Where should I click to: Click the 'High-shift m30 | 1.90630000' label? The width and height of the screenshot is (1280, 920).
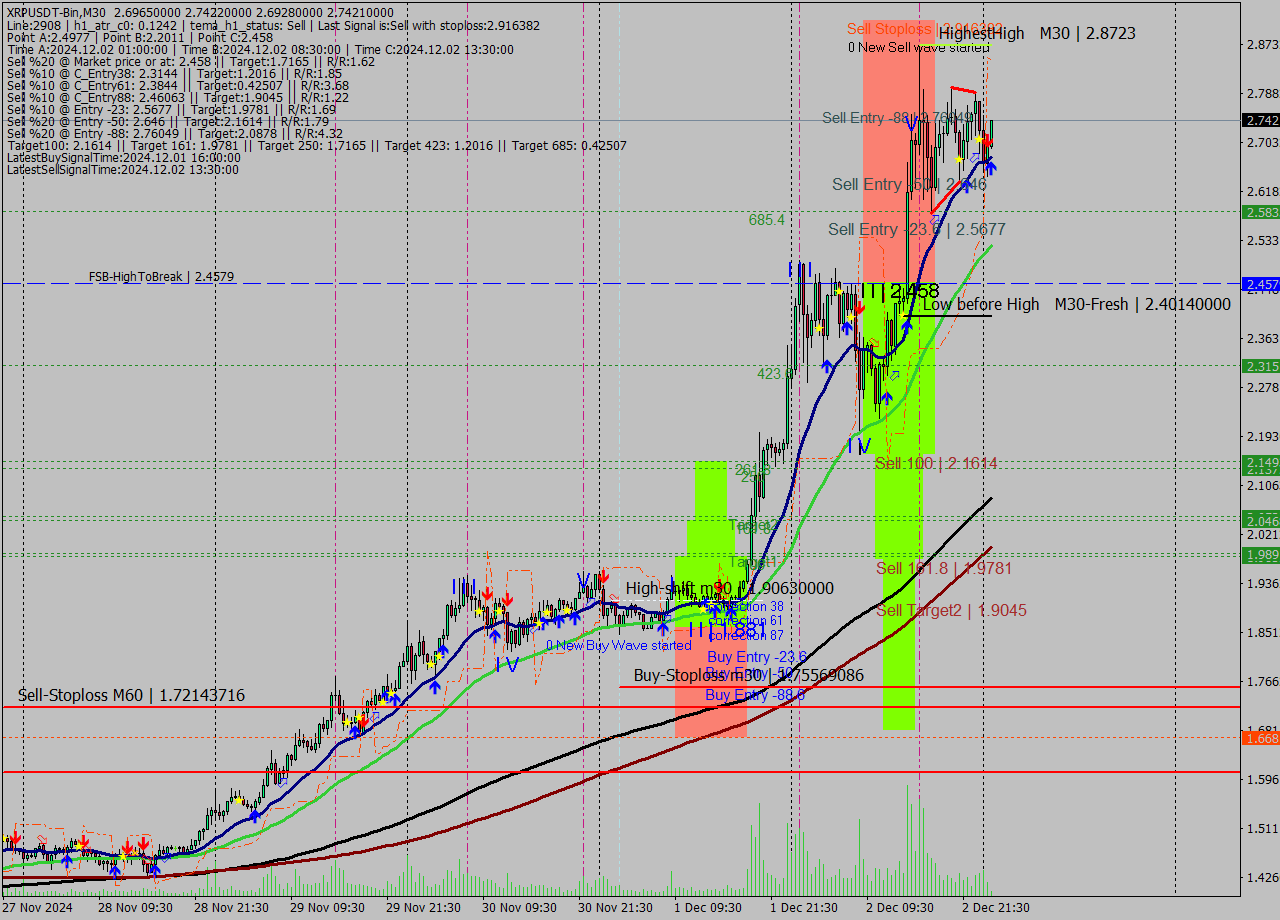(730, 588)
